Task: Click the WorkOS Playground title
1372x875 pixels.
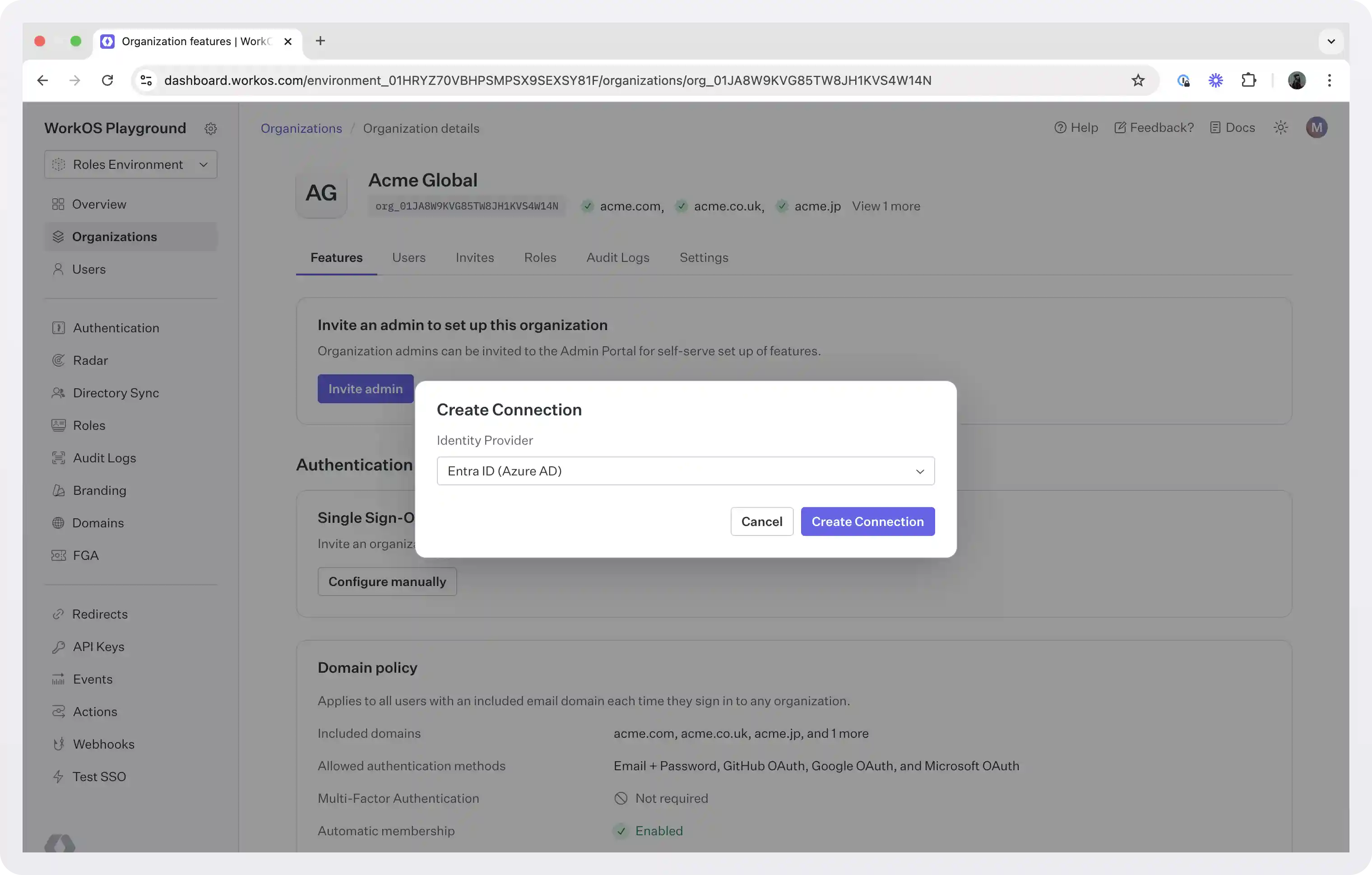Action: [x=115, y=128]
